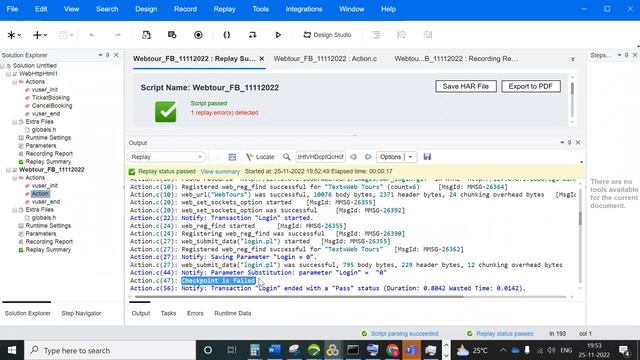The height and width of the screenshot is (360, 640).
Task: Switch to the Errors output tab
Action: 195,313
